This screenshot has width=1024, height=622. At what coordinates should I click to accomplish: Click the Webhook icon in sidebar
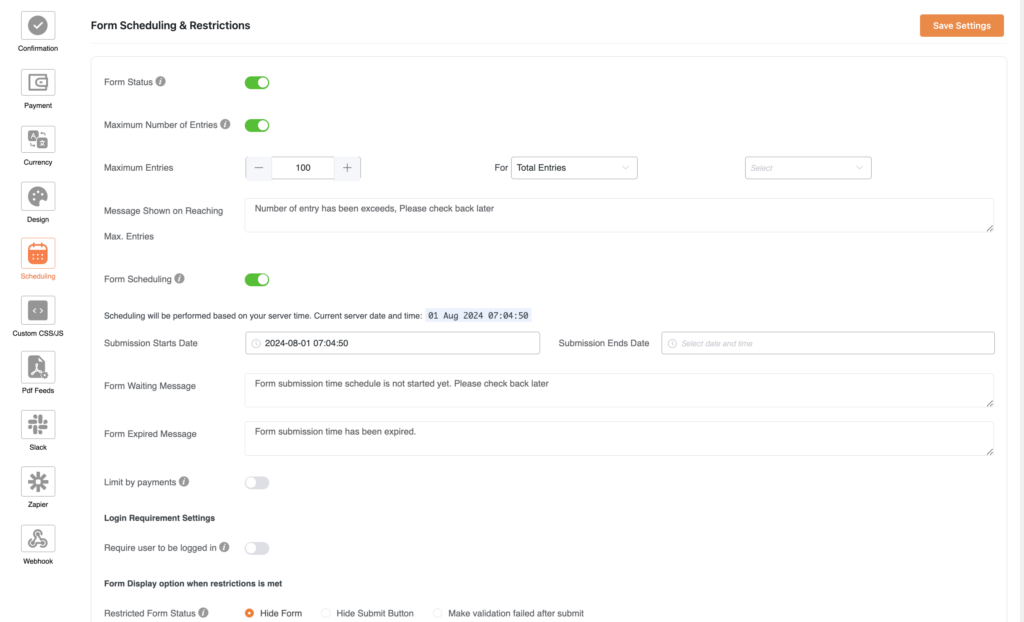(x=38, y=538)
